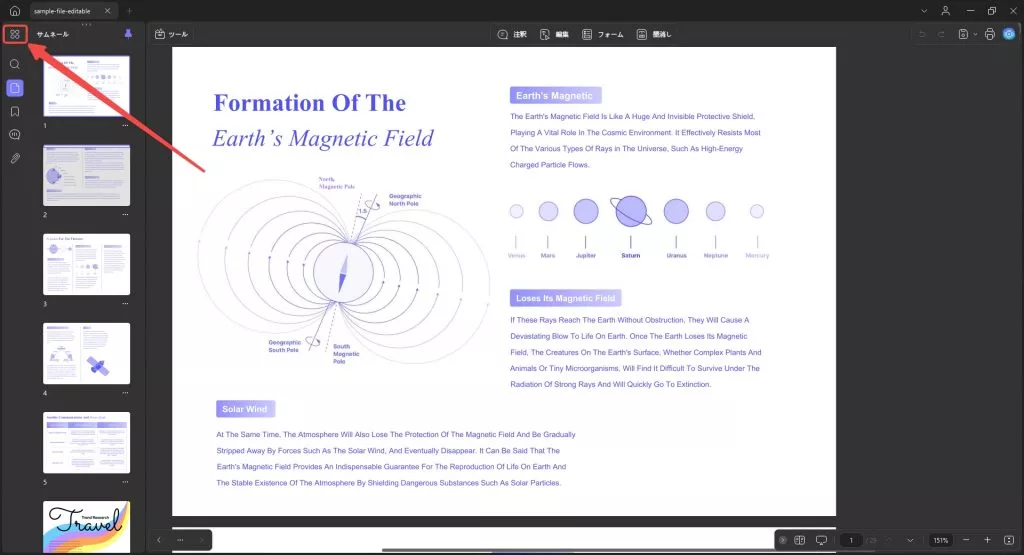Click the next arrow in bottom-left bar
Screen dimensions: 1024x555
click(x=202, y=540)
